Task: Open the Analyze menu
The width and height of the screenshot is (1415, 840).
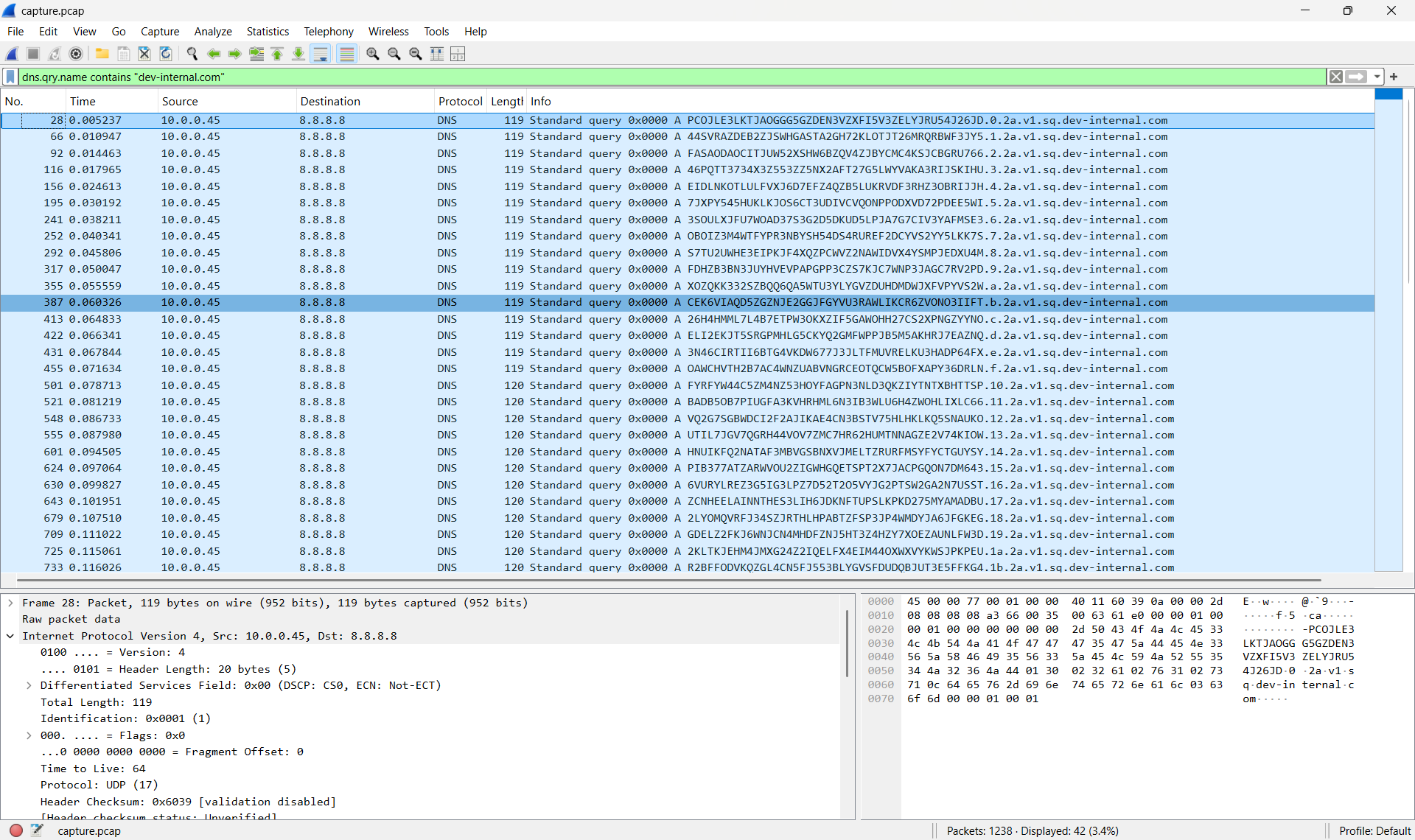Action: click(213, 32)
